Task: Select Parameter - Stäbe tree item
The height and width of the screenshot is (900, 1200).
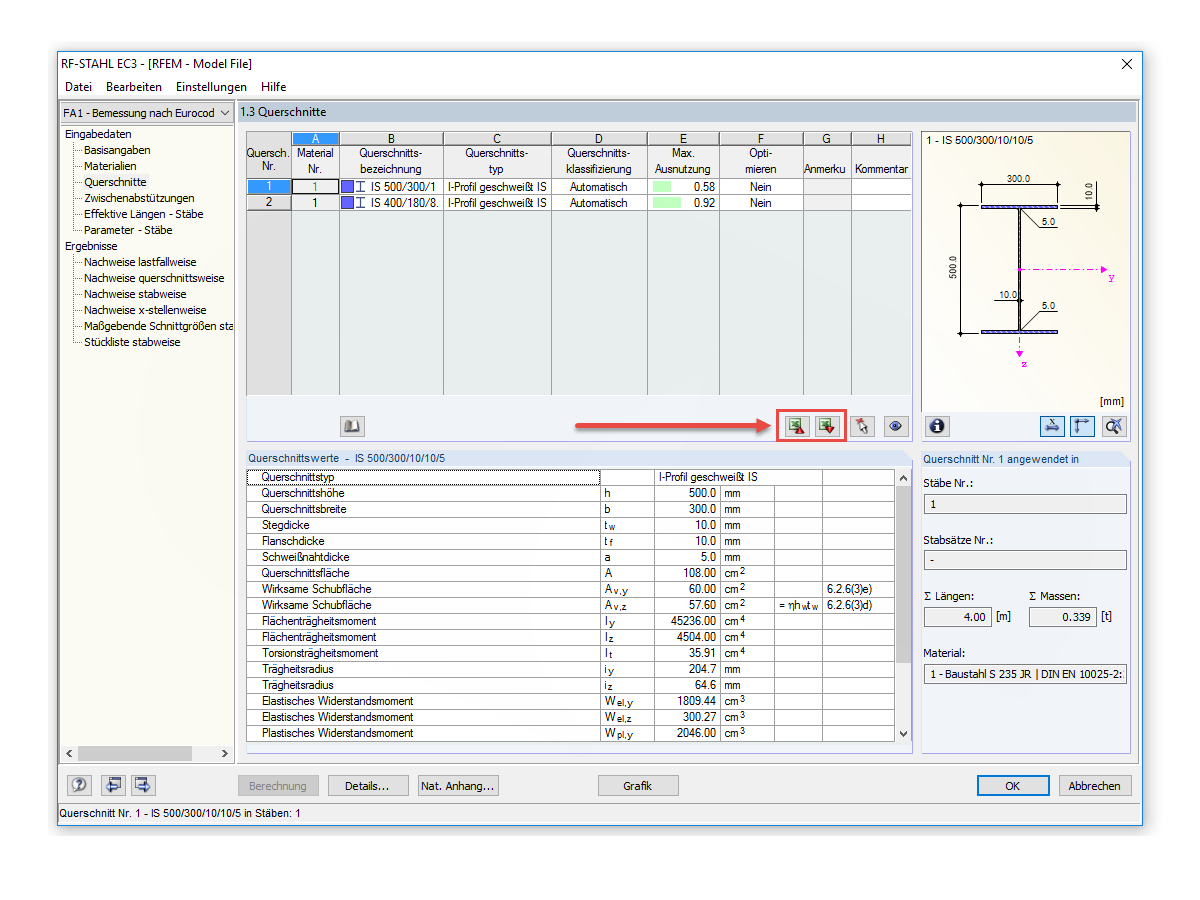Action: pos(128,230)
